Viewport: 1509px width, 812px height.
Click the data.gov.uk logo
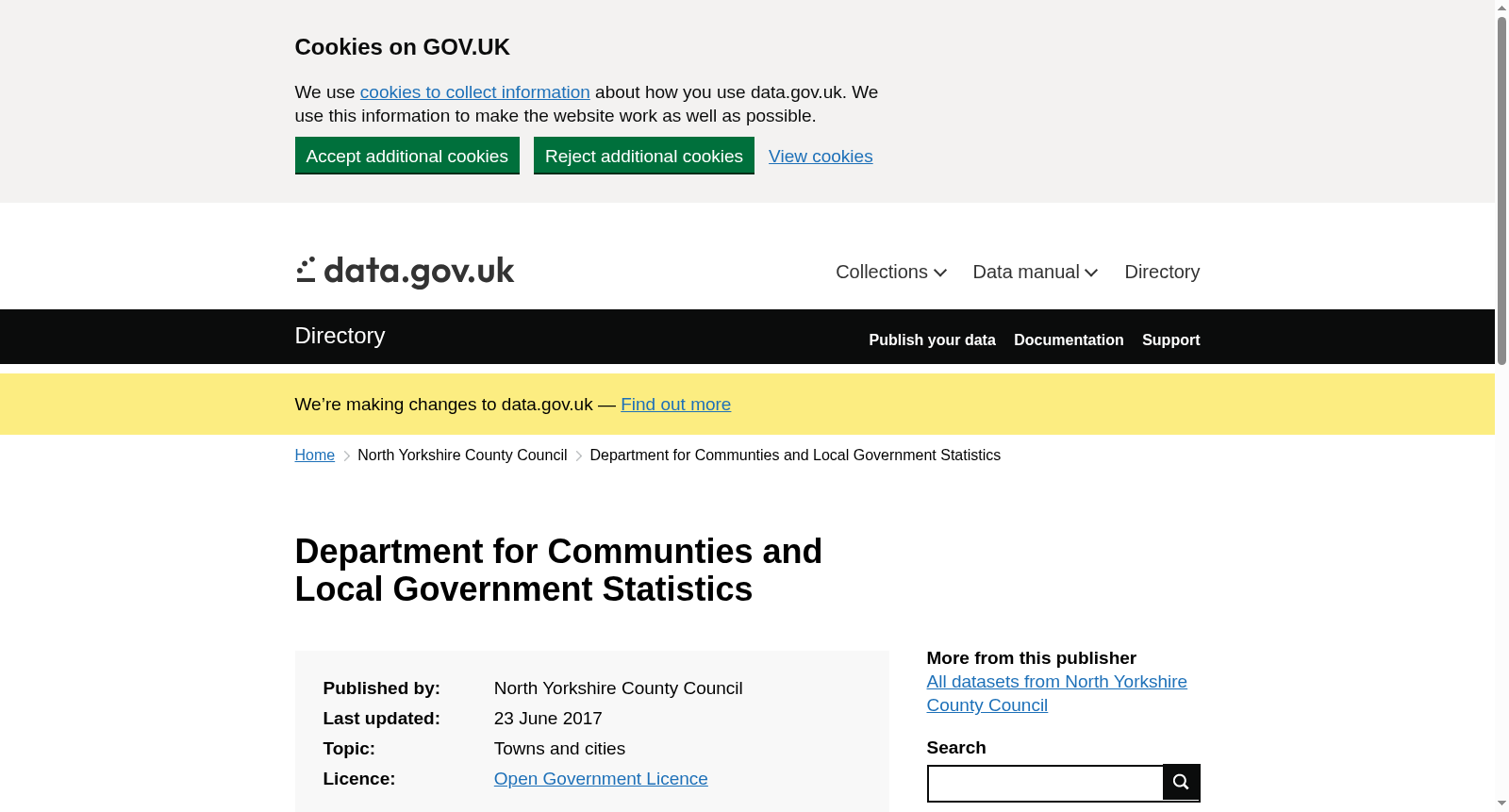405,272
